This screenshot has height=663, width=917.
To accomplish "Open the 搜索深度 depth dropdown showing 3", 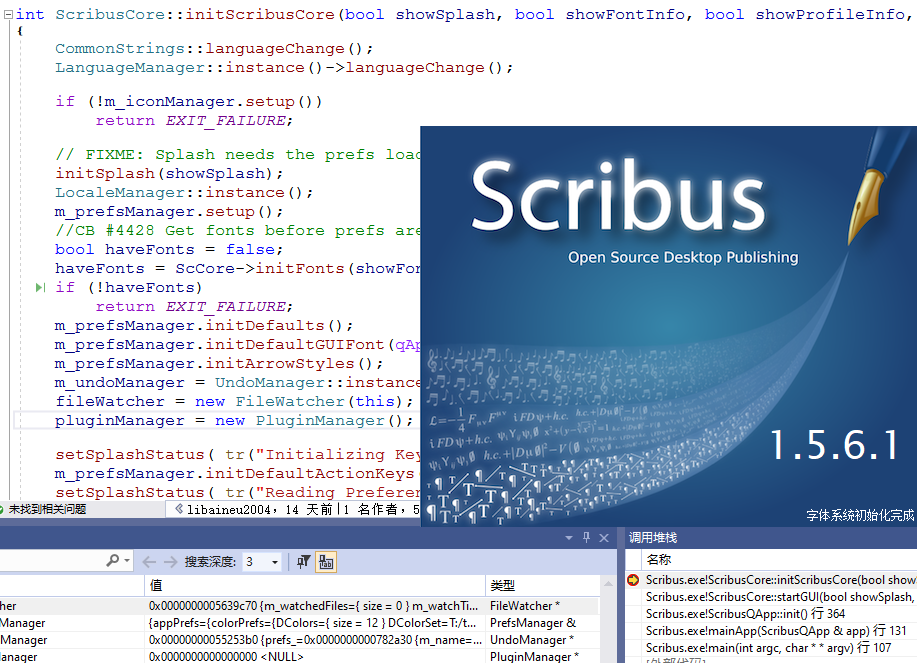I will click(274, 560).
